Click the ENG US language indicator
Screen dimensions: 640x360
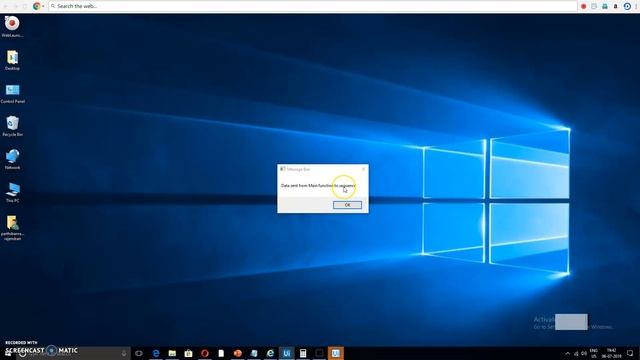click(x=594, y=353)
